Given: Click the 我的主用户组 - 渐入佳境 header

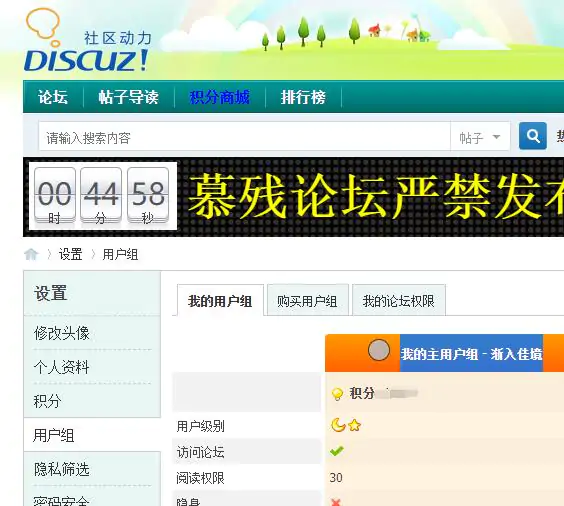Looking at the screenshot, I should coord(471,354).
